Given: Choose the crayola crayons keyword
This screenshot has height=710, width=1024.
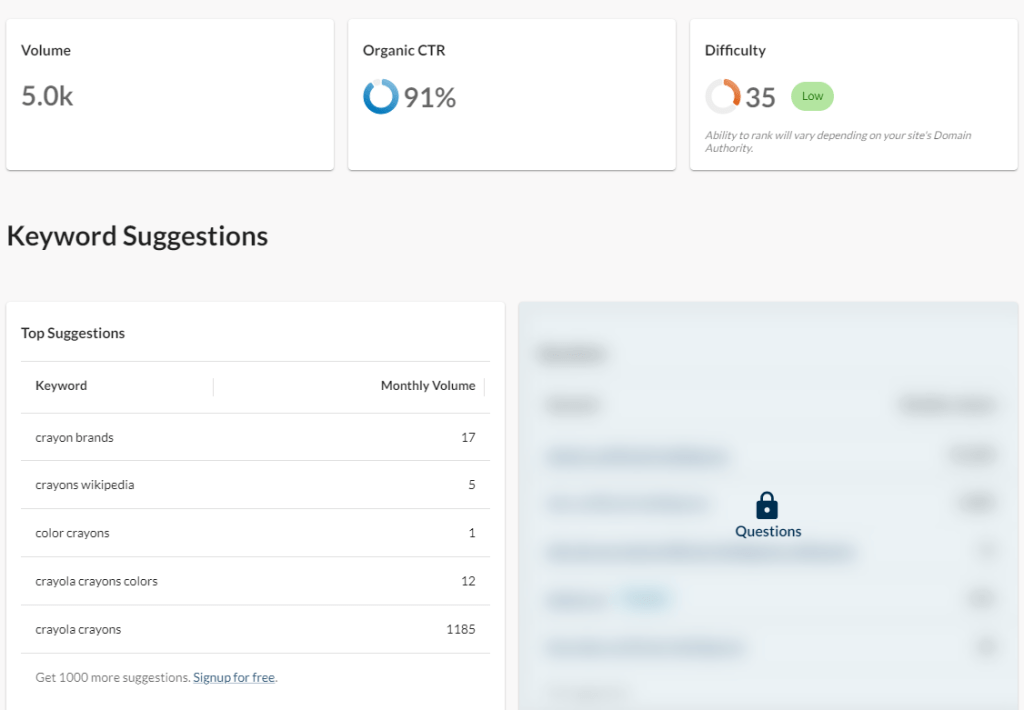Looking at the screenshot, I should [x=78, y=630].
